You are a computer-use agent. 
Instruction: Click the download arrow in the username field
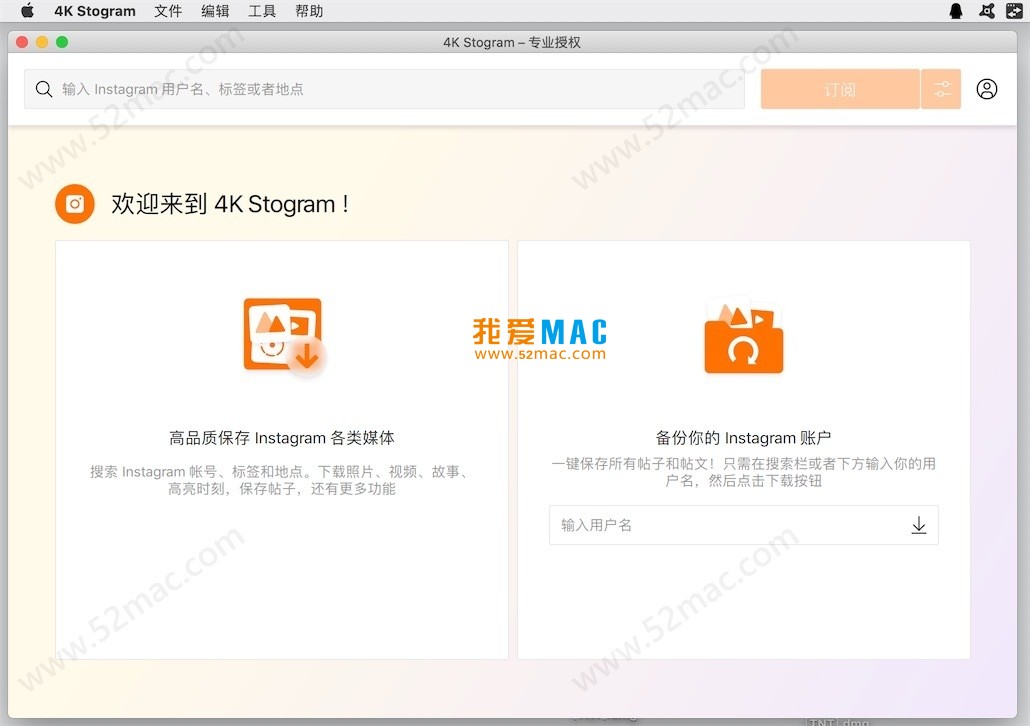pos(919,525)
